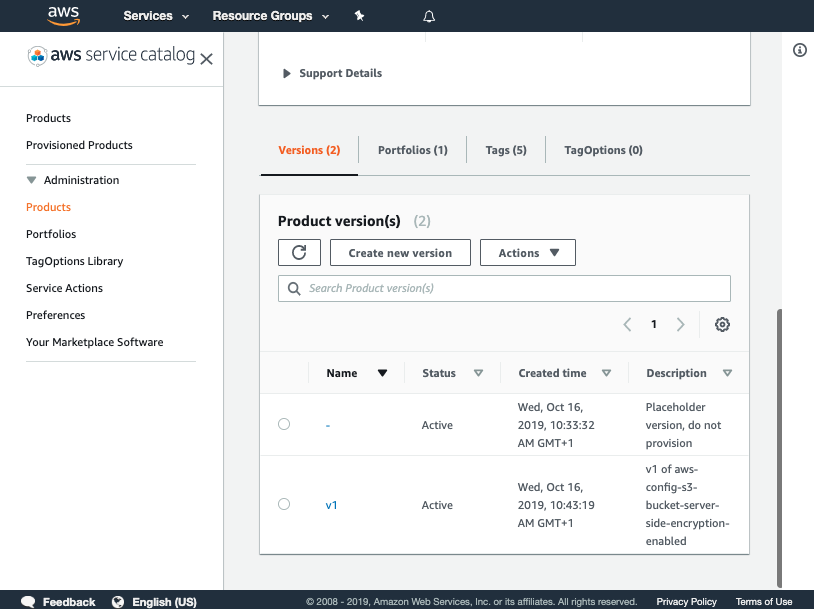This screenshot has height=609, width=814.
Task: Click the Feedback link in footer
Action: coord(69,602)
